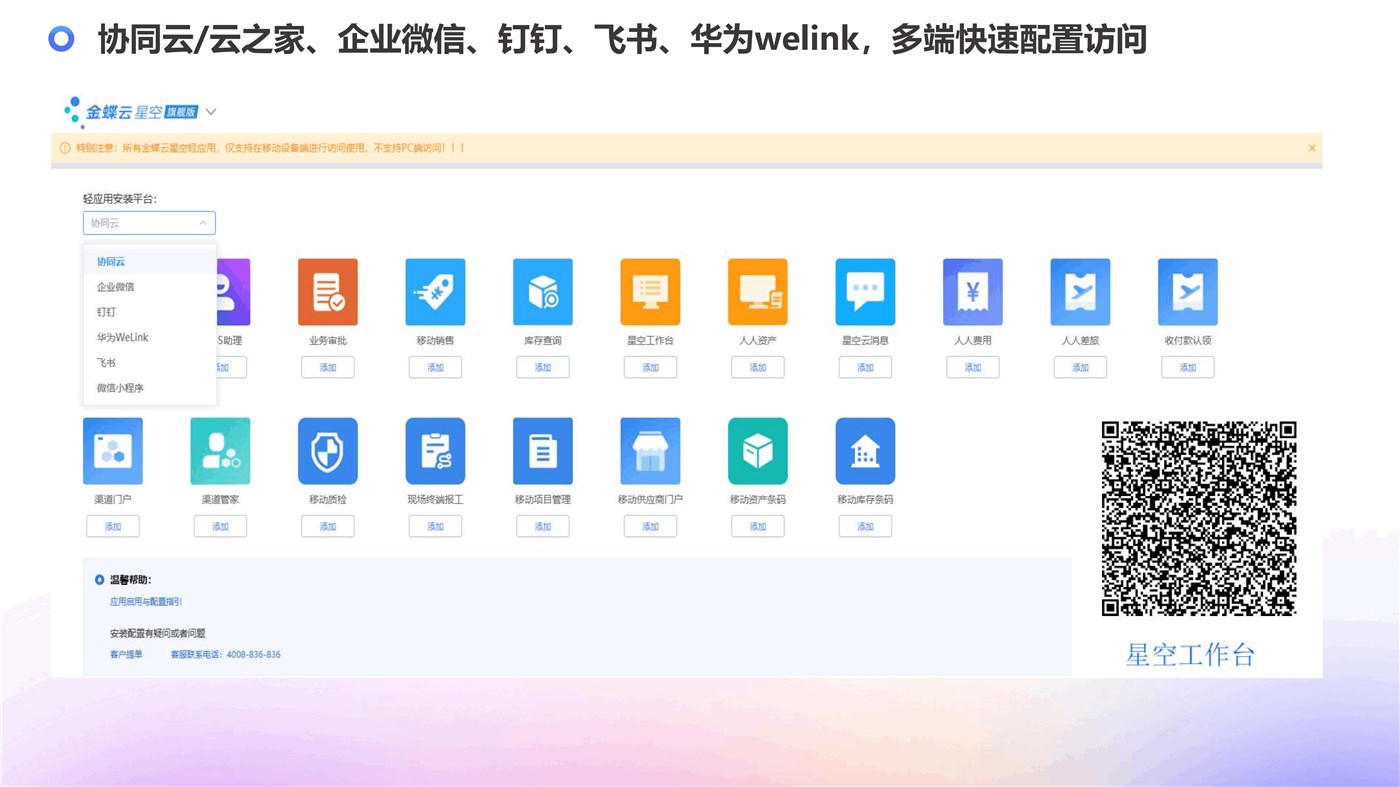The image size is (1400, 787).
Task: Open the 星空云消息 app icon
Action: (865, 292)
